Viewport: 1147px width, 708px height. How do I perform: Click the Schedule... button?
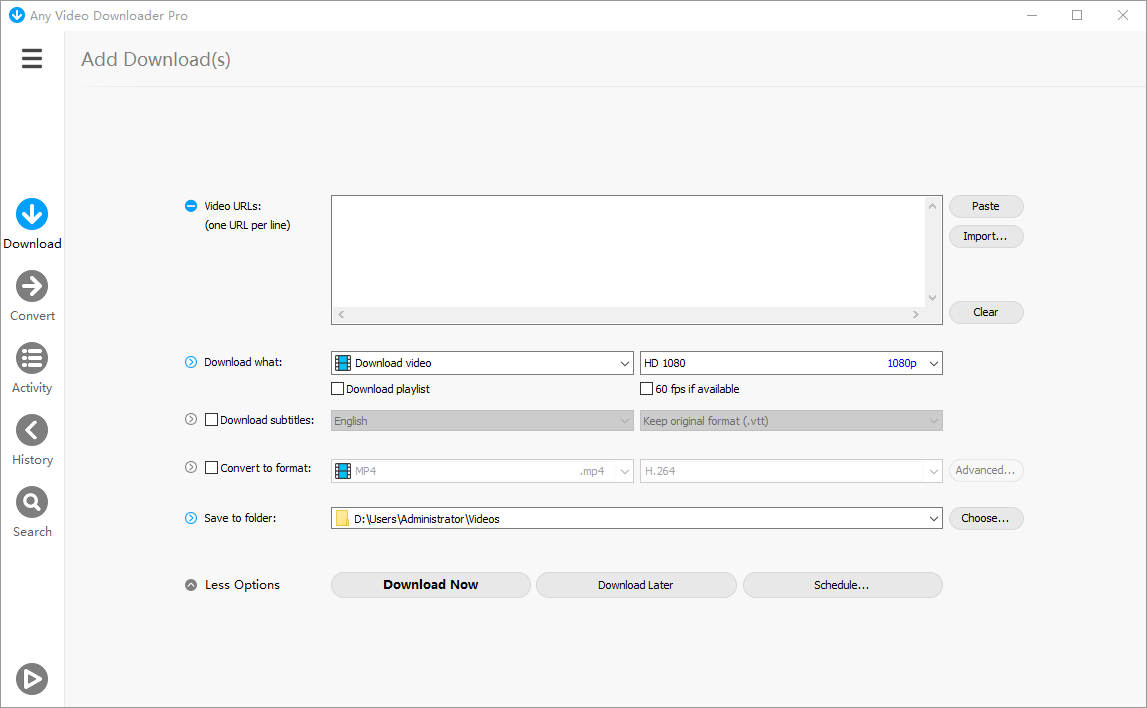point(842,585)
